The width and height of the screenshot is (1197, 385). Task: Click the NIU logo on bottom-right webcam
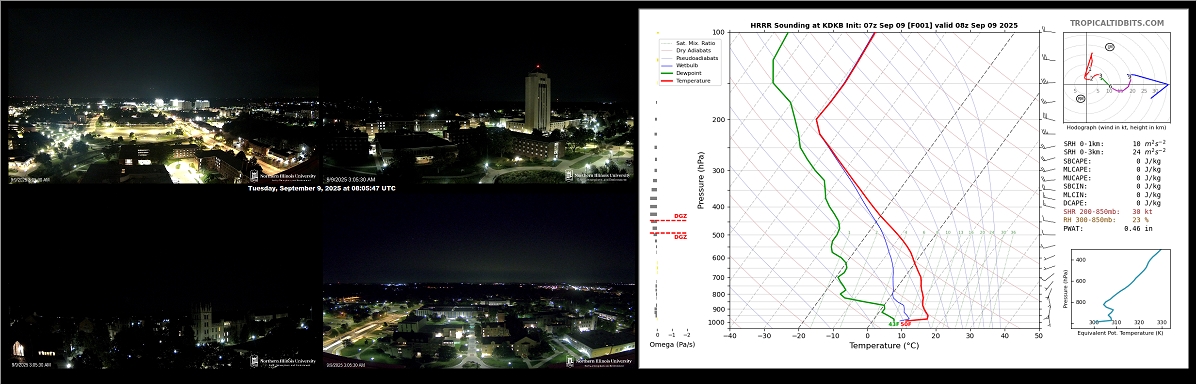coord(599,362)
